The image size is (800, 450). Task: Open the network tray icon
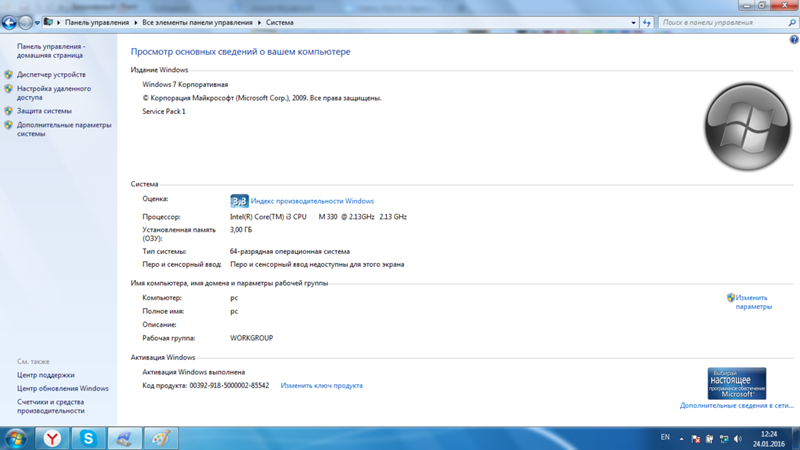tap(723, 439)
